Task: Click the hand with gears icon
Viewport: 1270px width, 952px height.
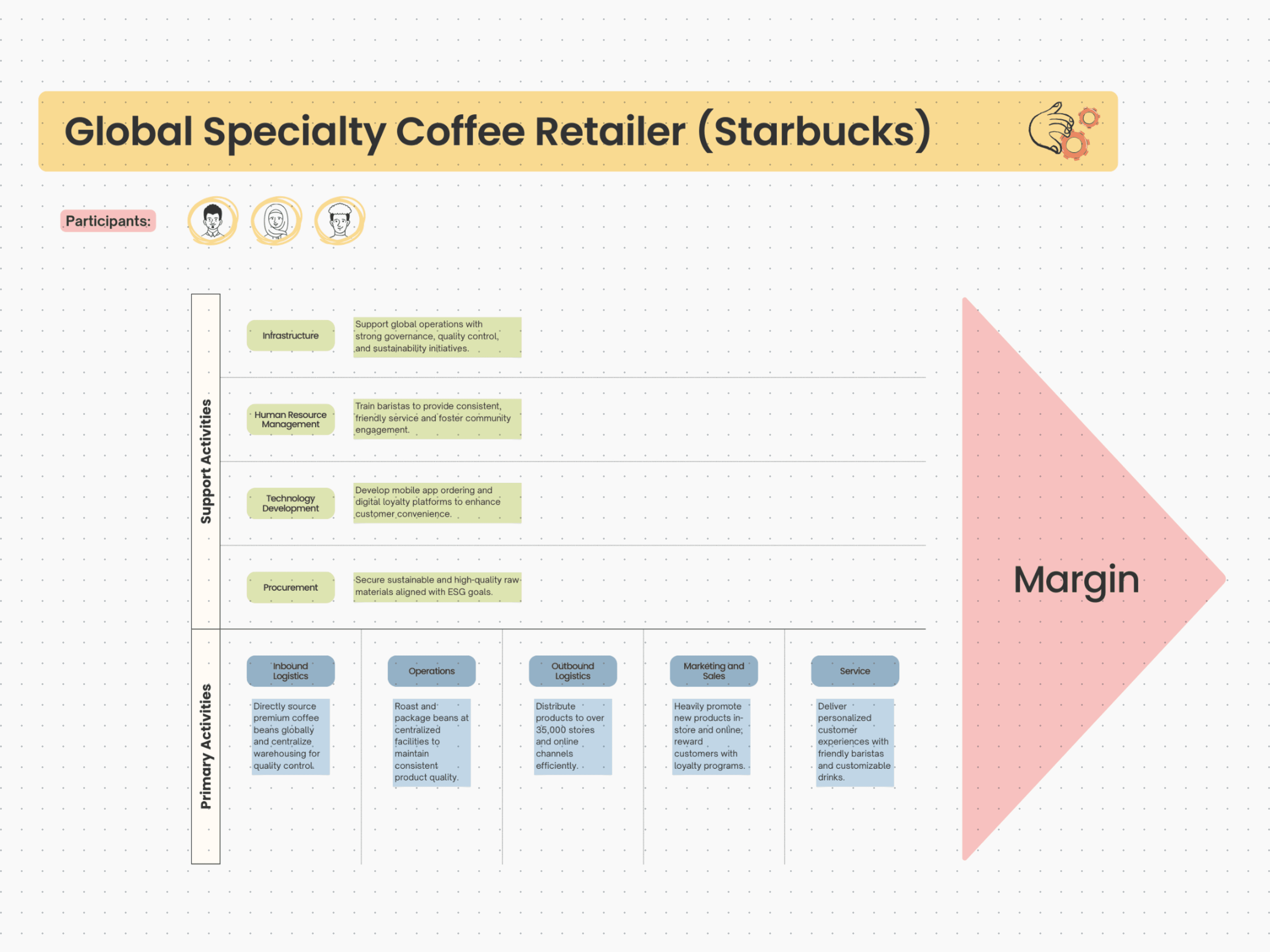Action: [1063, 131]
